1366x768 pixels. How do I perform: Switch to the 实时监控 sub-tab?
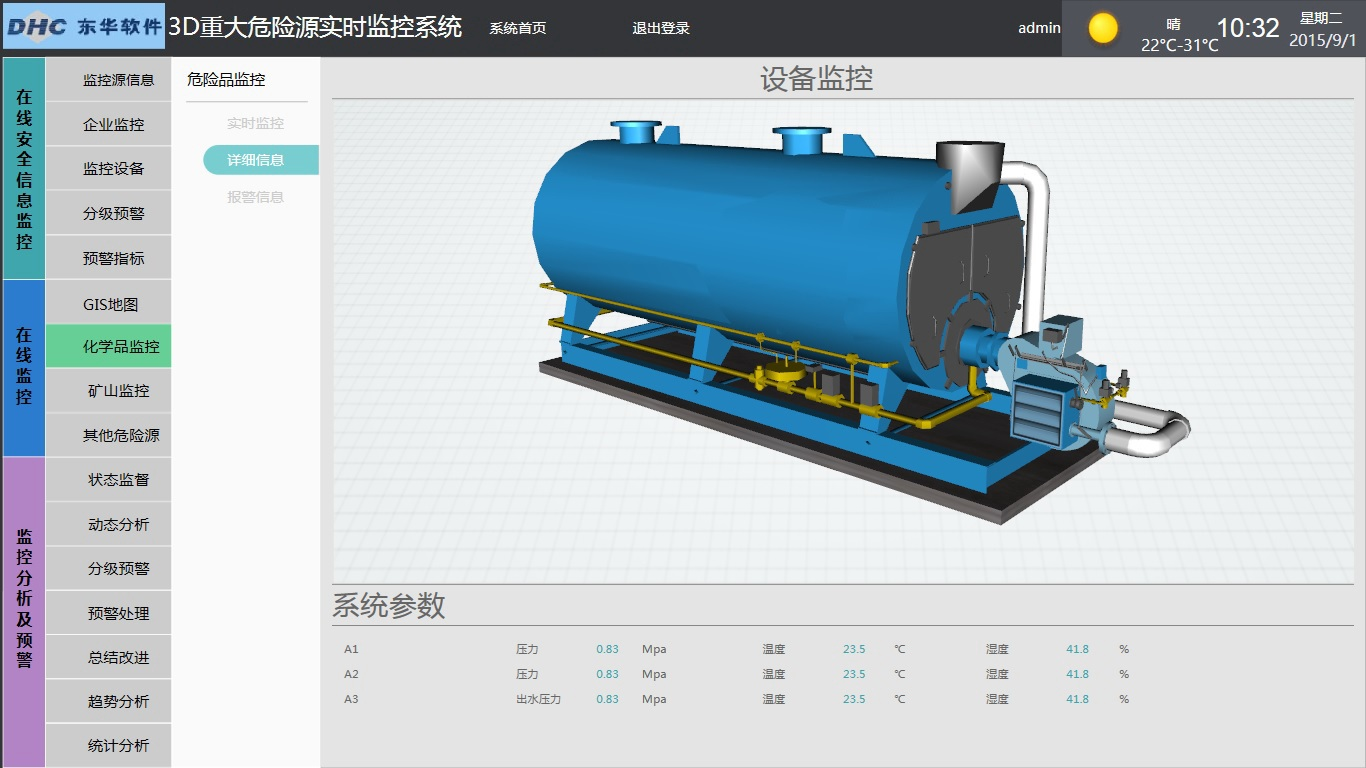pos(255,124)
